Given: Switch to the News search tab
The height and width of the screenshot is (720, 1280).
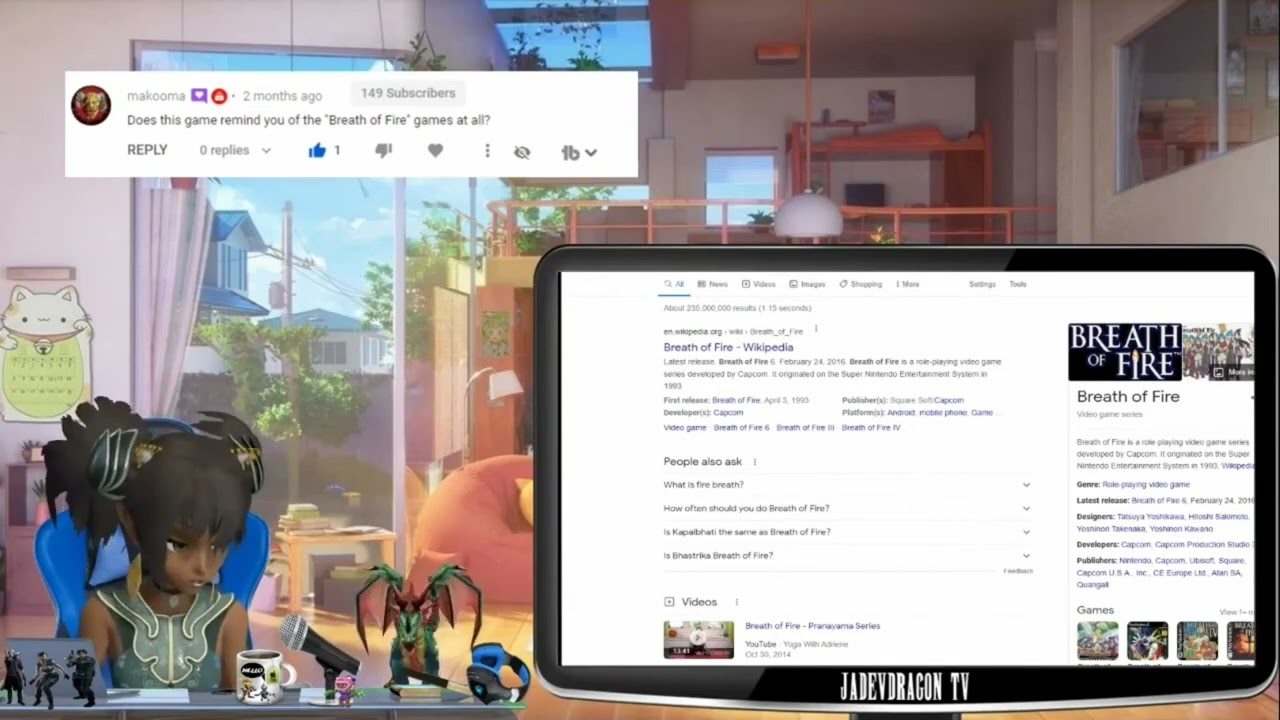Looking at the screenshot, I should [713, 284].
